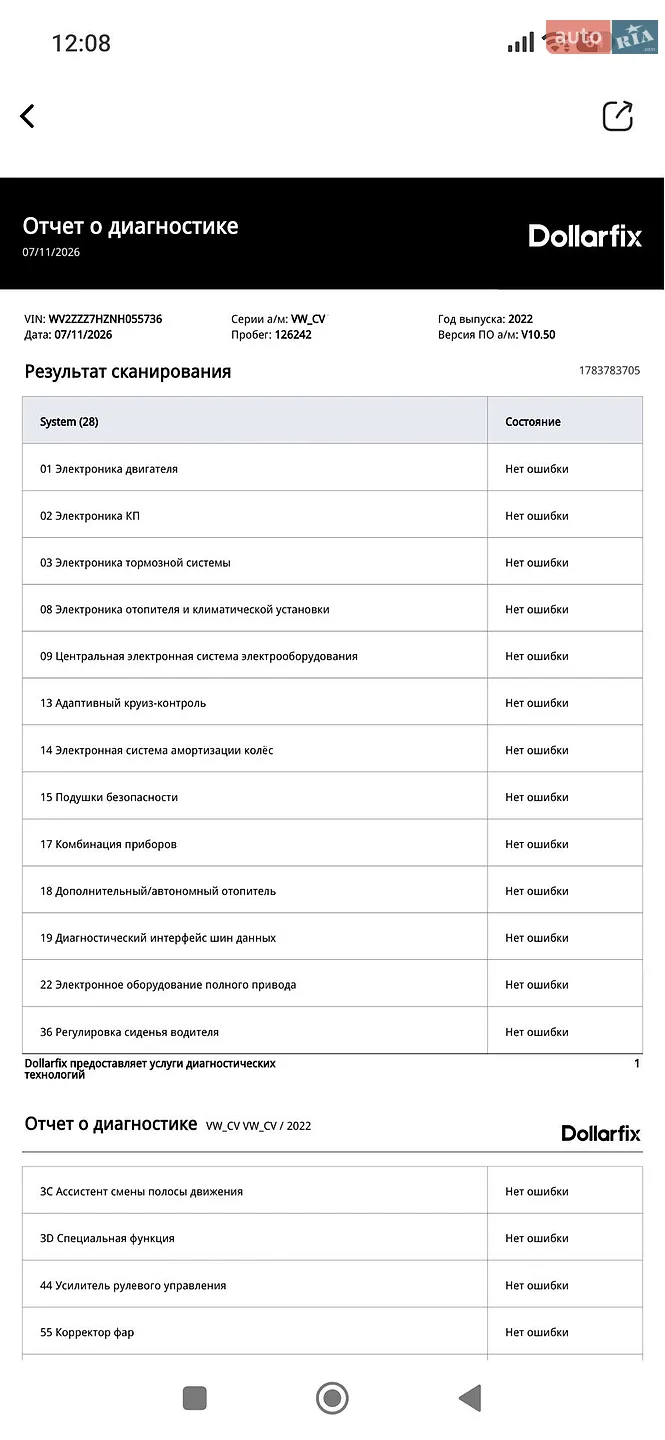
Task: Tap the Android back triangle button
Action: 469,1398
